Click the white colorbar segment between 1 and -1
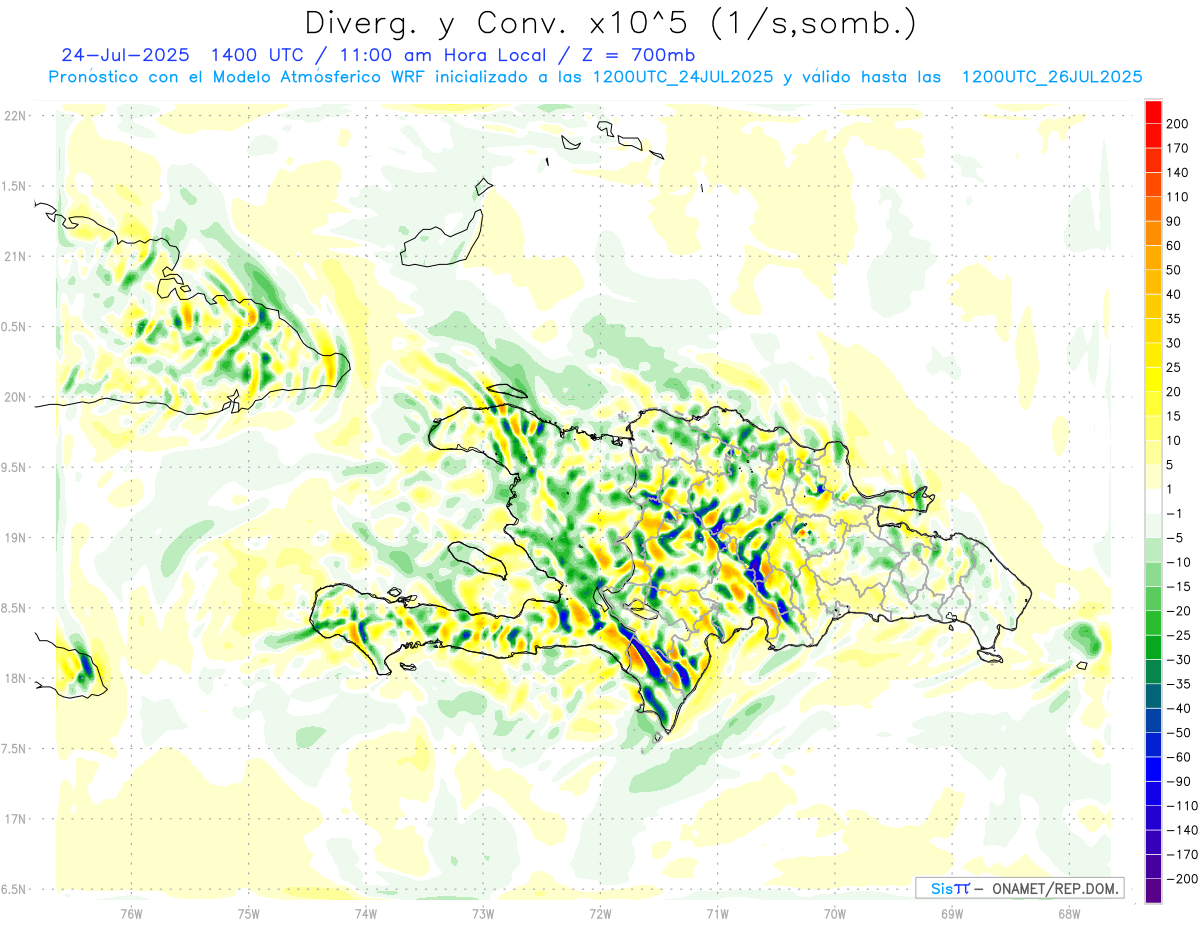 coord(1153,501)
